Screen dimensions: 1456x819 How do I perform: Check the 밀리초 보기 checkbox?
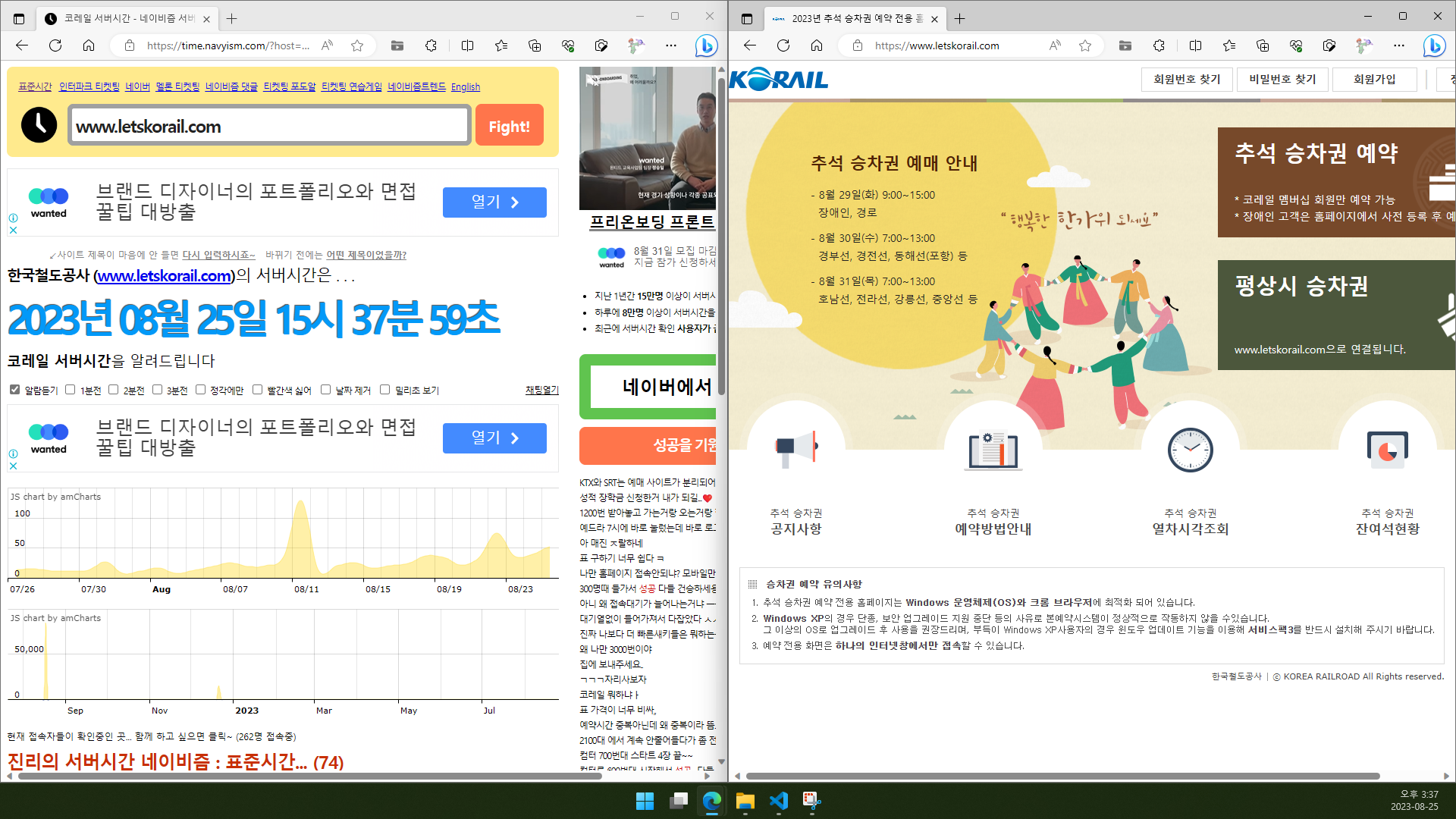coord(384,390)
